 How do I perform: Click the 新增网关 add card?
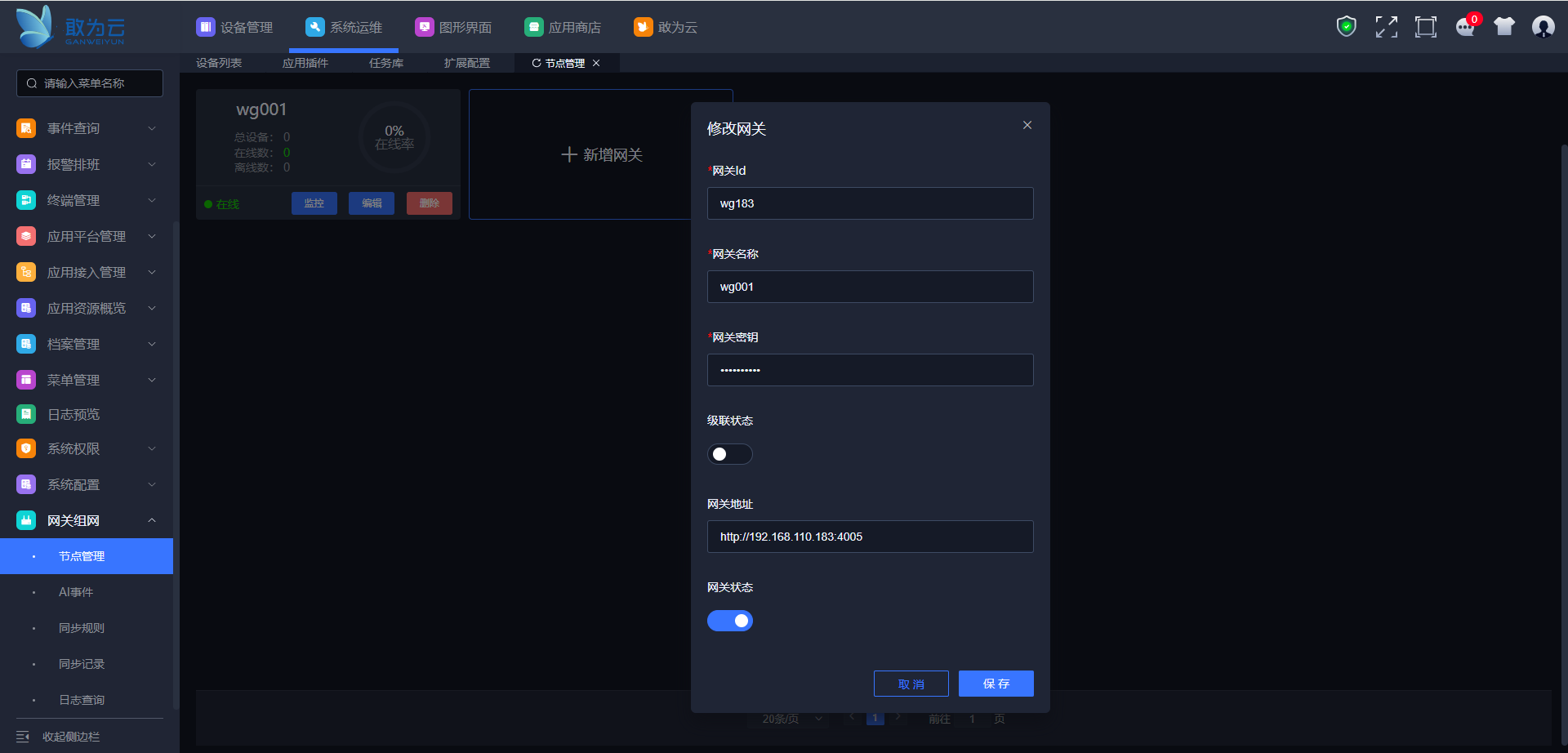tap(601, 154)
